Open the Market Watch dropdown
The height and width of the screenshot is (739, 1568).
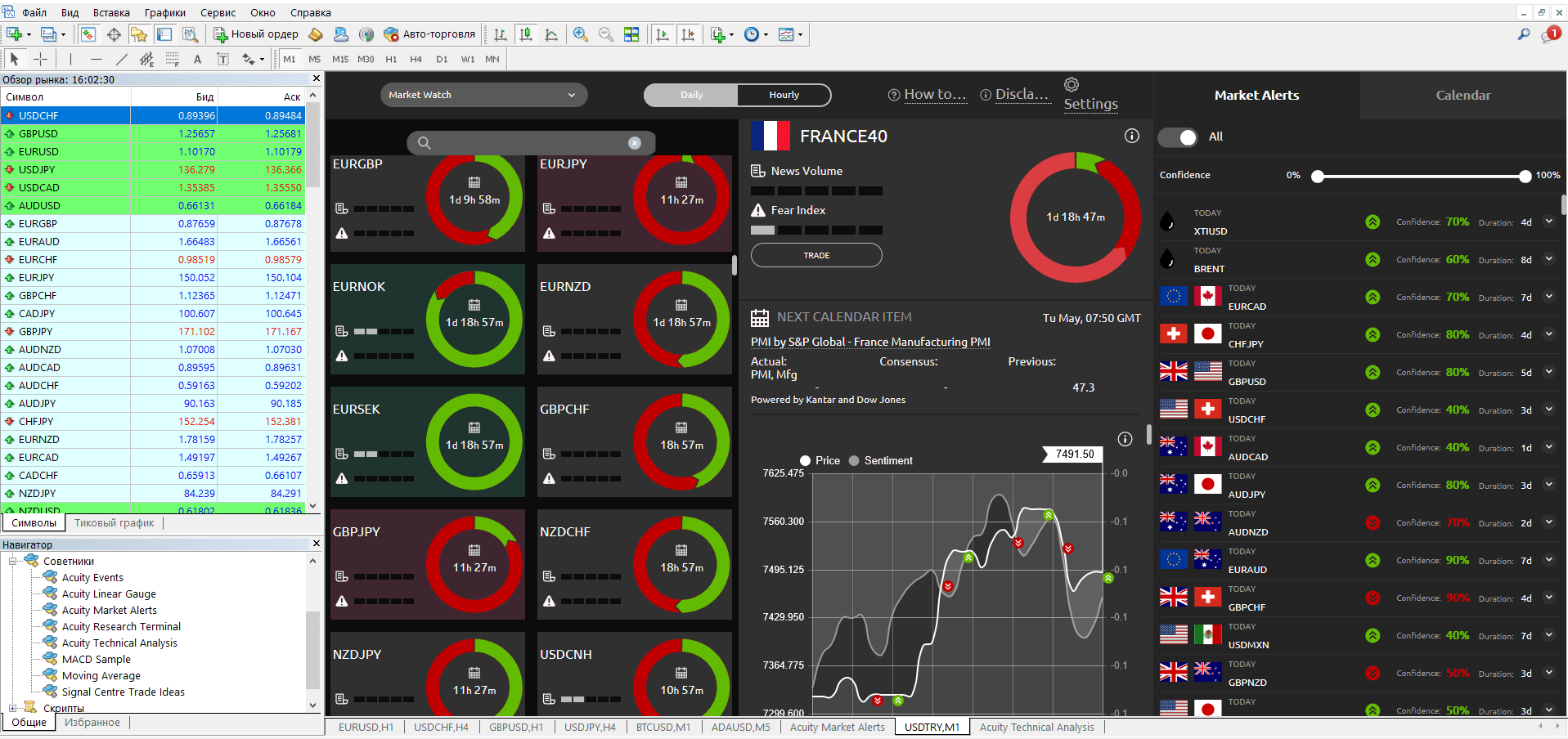pos(483,95)
